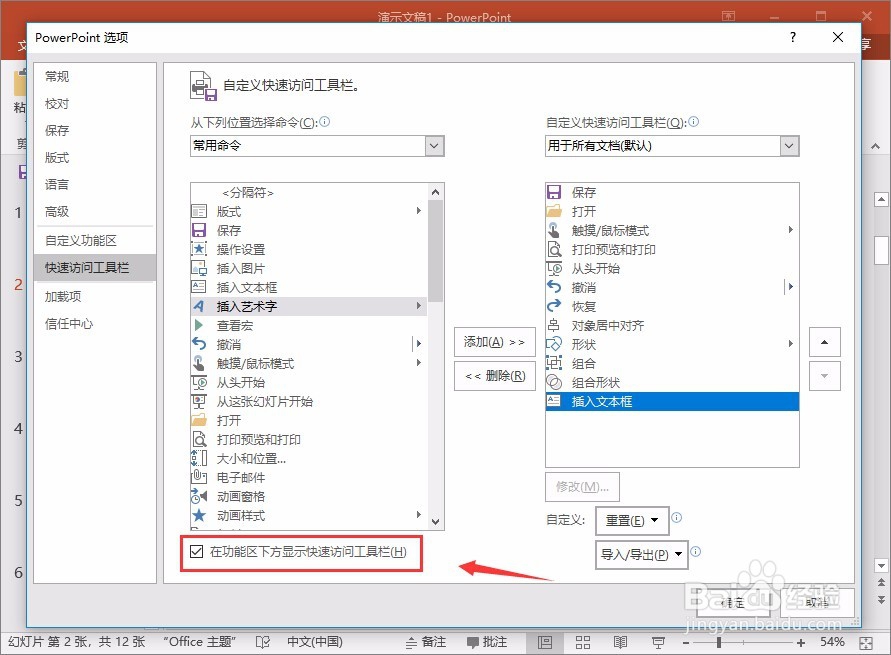Open the 高级 options category
The width and height of the screenshot is (891, 655).
(57, 211)
